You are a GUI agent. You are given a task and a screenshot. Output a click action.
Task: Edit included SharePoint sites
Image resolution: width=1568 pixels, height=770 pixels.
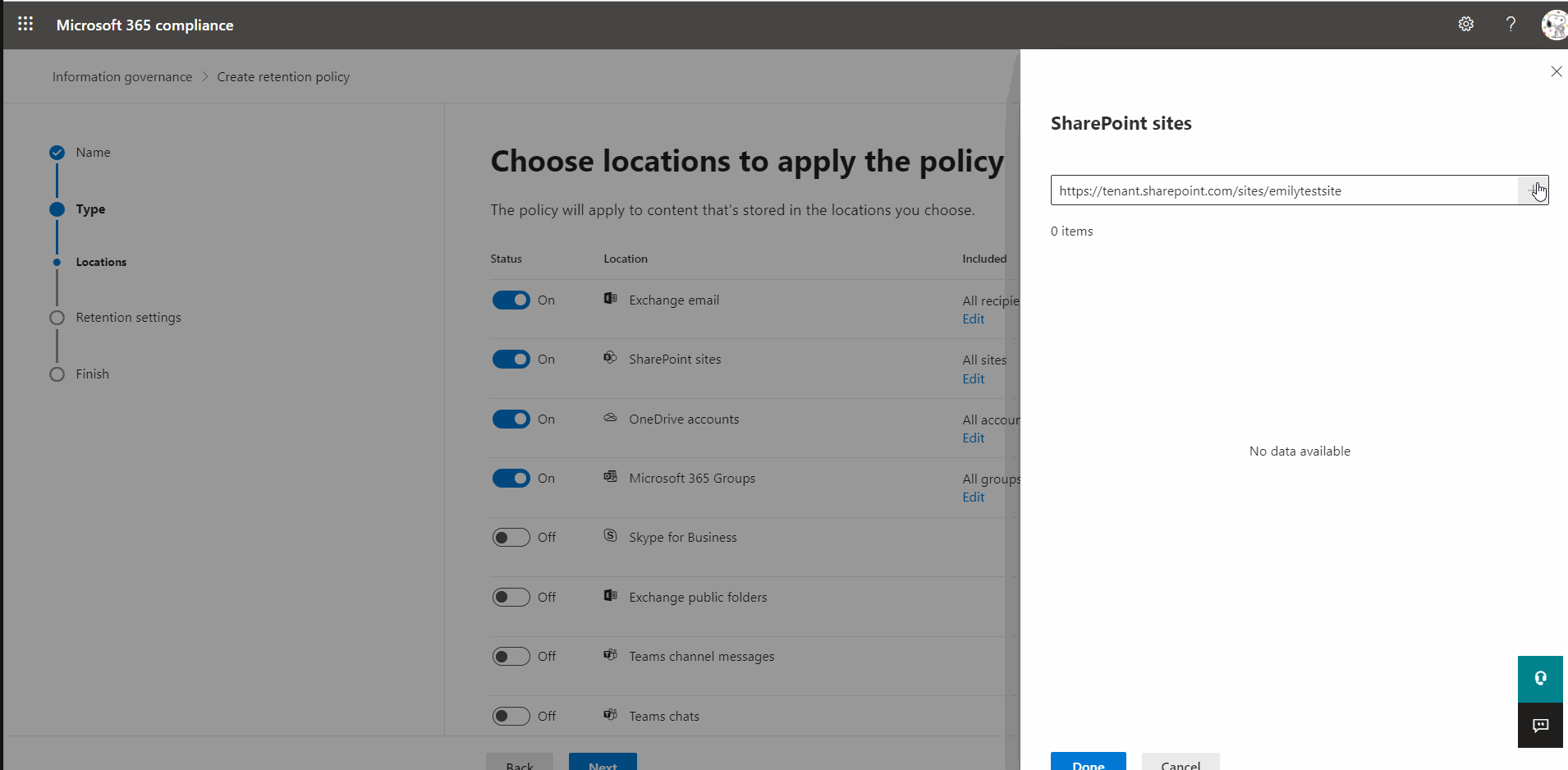coord(974,379)
